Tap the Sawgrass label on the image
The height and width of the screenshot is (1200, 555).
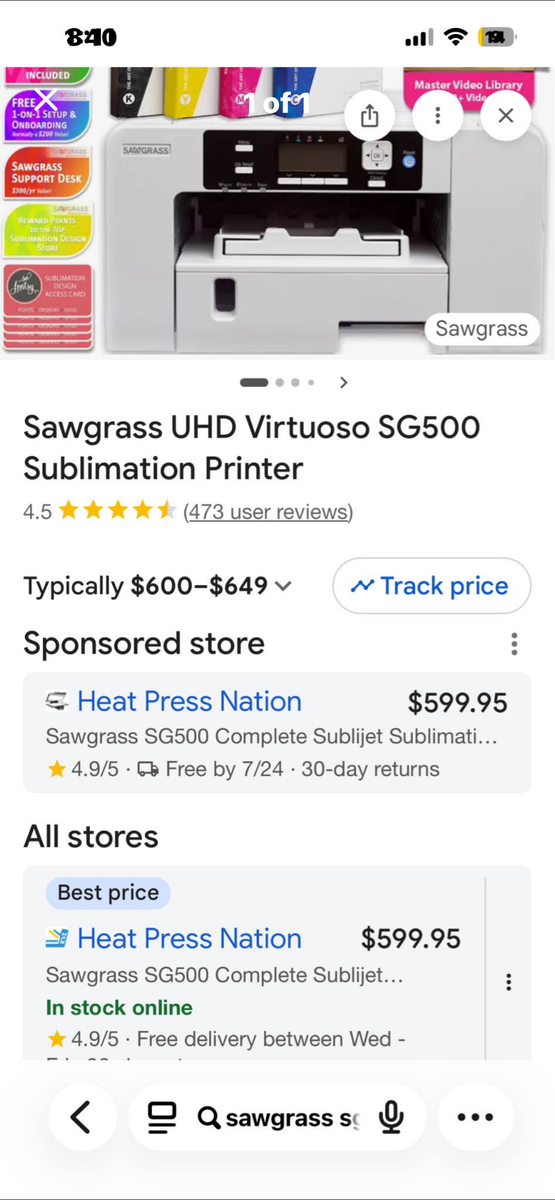[x=481, y=329]
